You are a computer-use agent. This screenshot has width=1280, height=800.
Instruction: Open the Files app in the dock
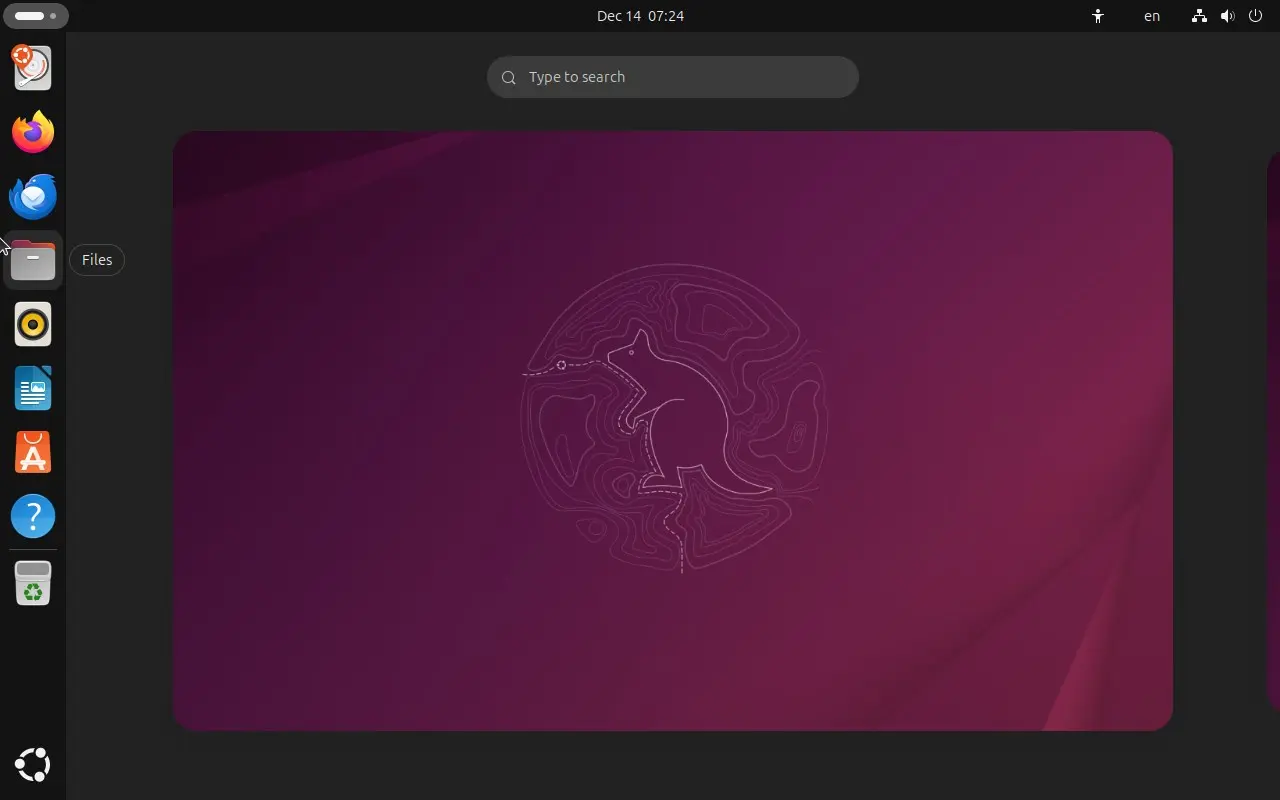tap(33, 260)
